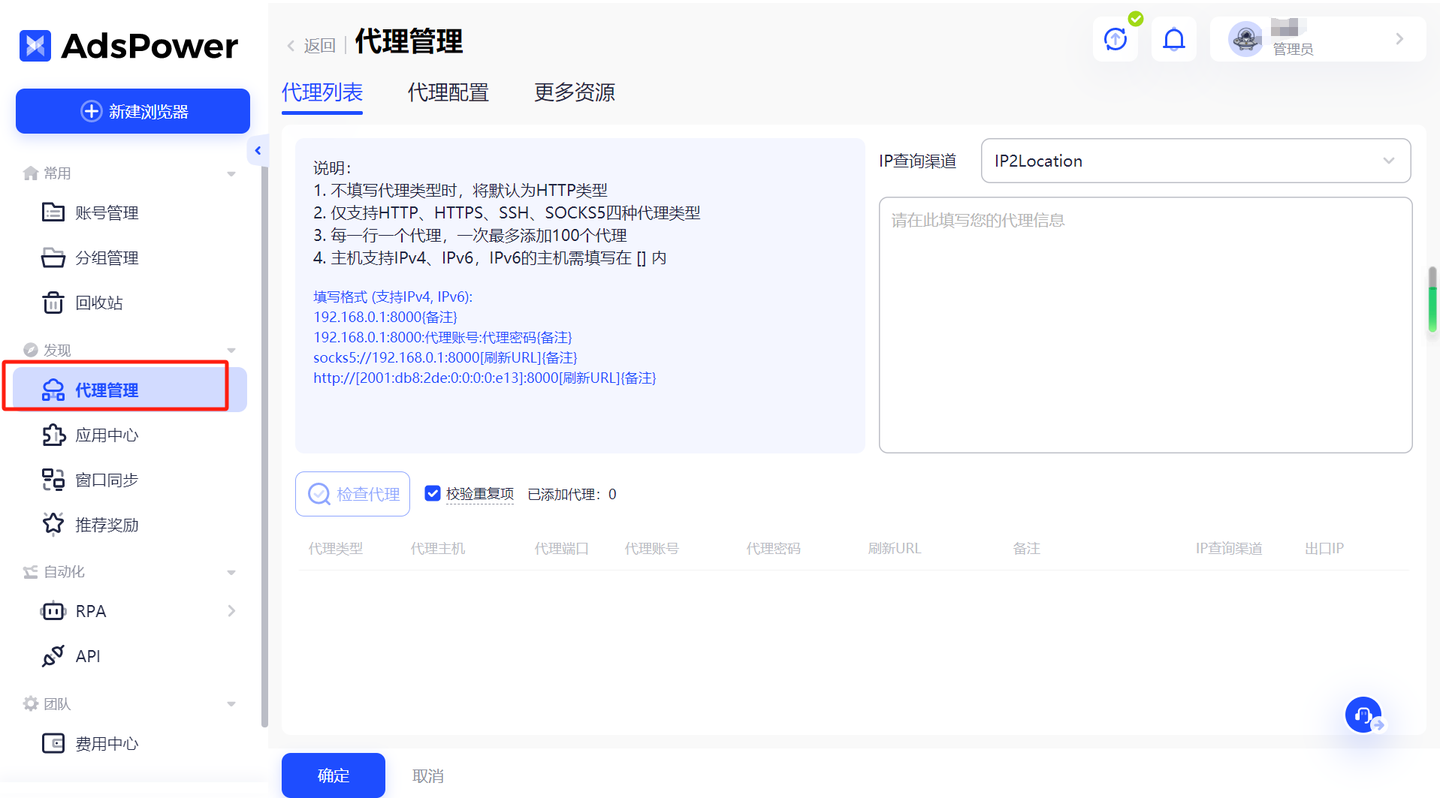Image resolution: width=1440 pixels, height=798 pixels.
Task: Open the notification bell
Action: [x=1173, y=38]
